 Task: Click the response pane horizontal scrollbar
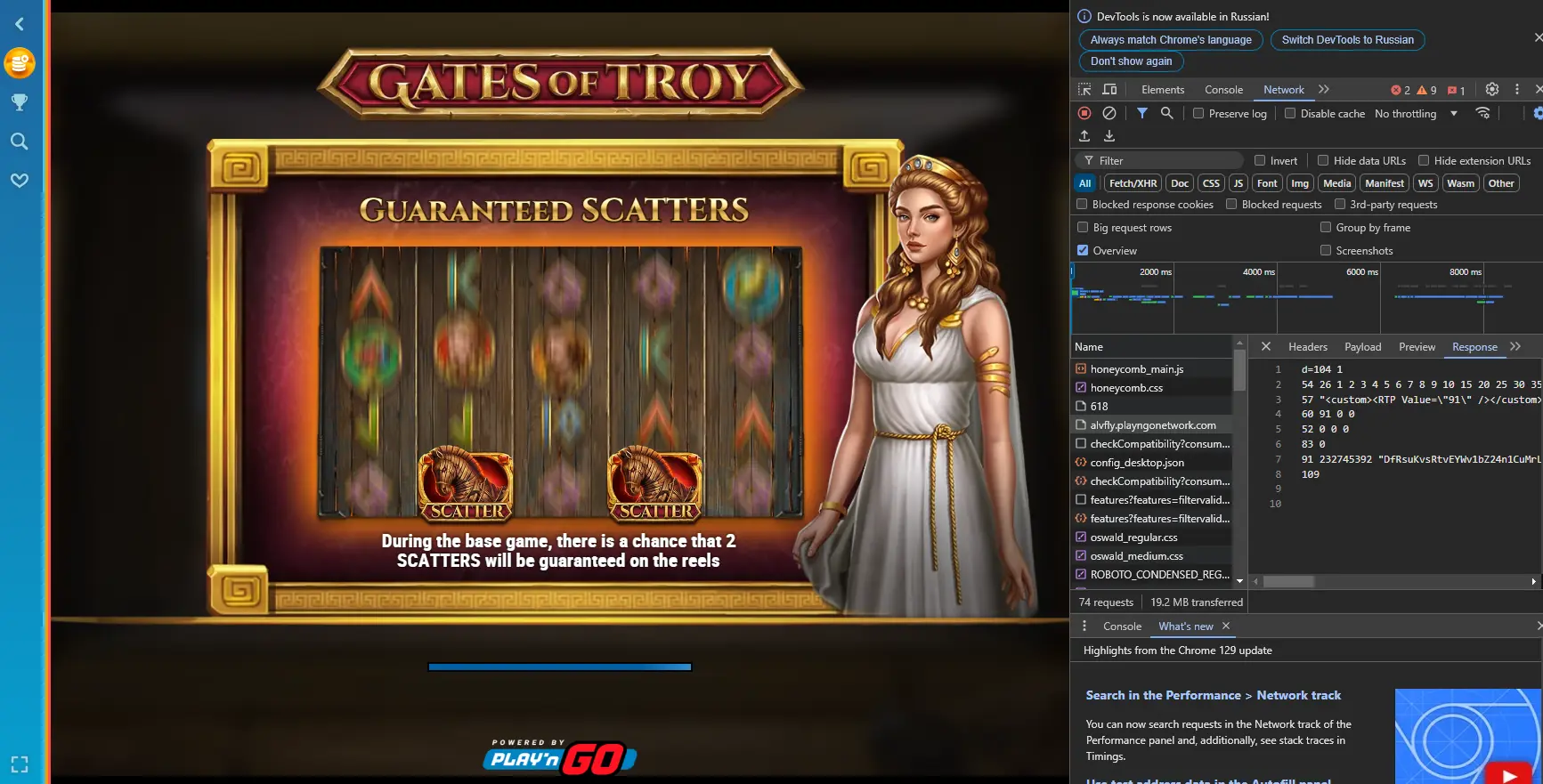(x=1288, y=582)
